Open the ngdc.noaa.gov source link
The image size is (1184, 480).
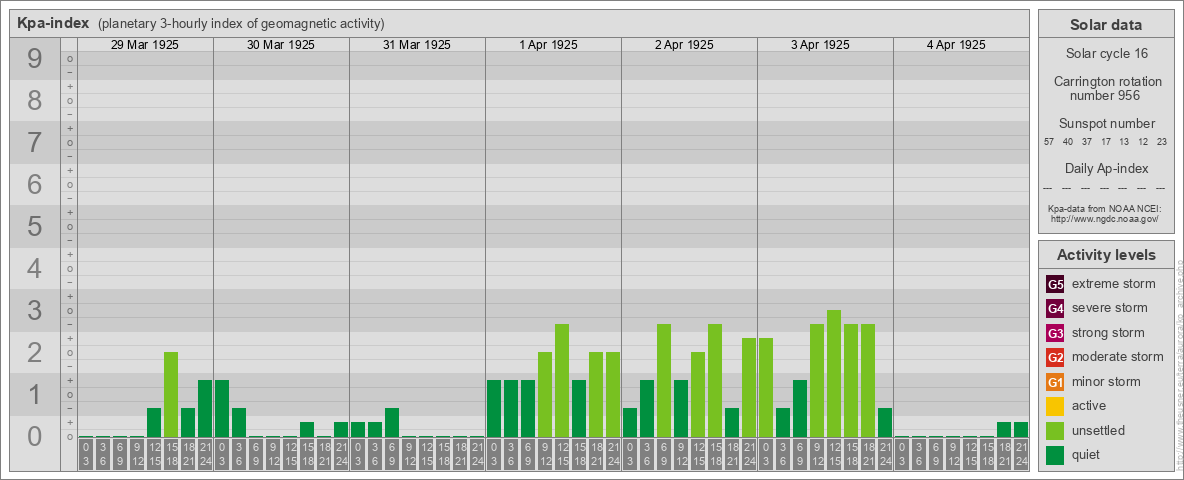click(1106, 218)
